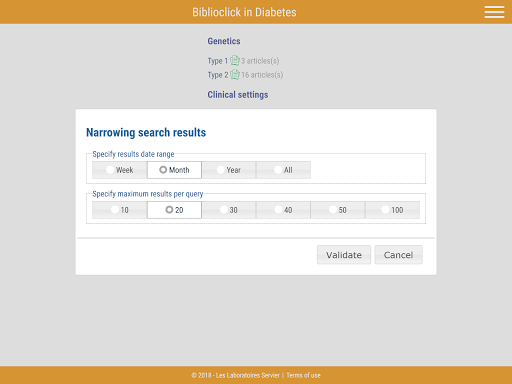This screenshot has height=384, width=512.
Task: Set maximum results to 10
Action: tap(120, 210)
